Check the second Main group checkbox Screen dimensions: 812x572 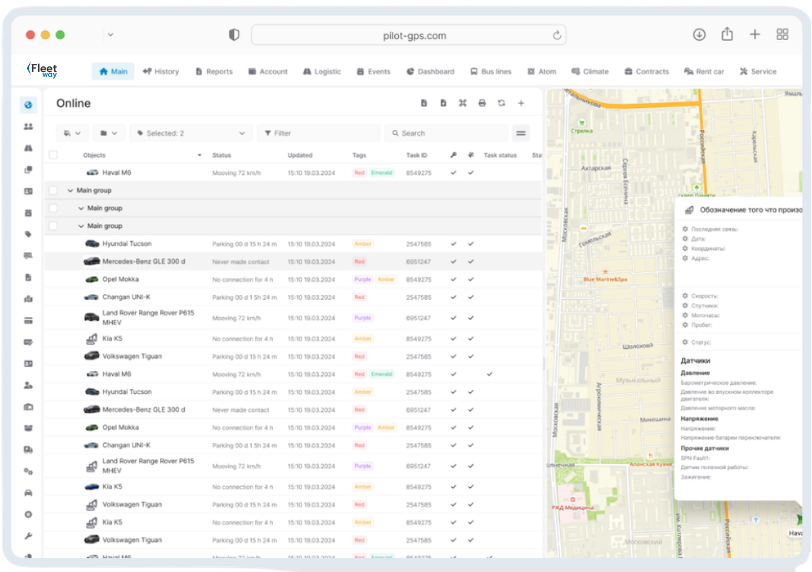(x=53, y=208)
